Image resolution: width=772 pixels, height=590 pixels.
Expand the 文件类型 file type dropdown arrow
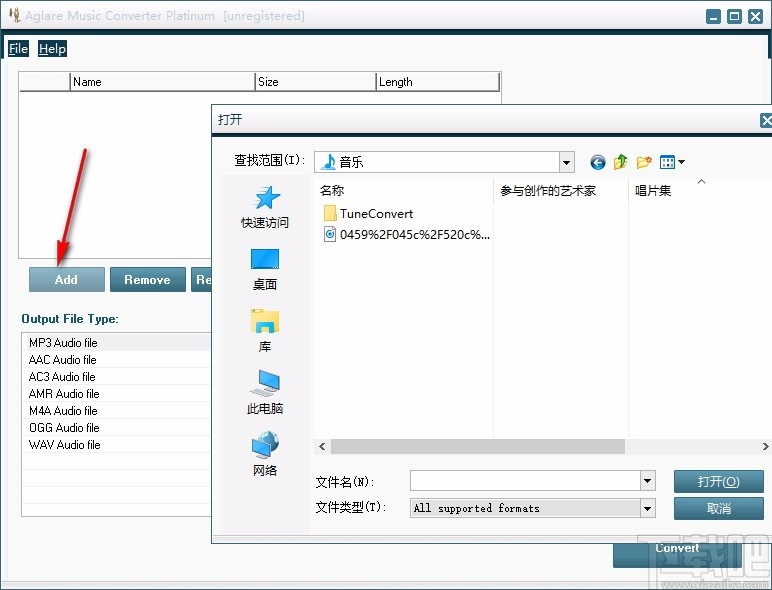point(648,508)
